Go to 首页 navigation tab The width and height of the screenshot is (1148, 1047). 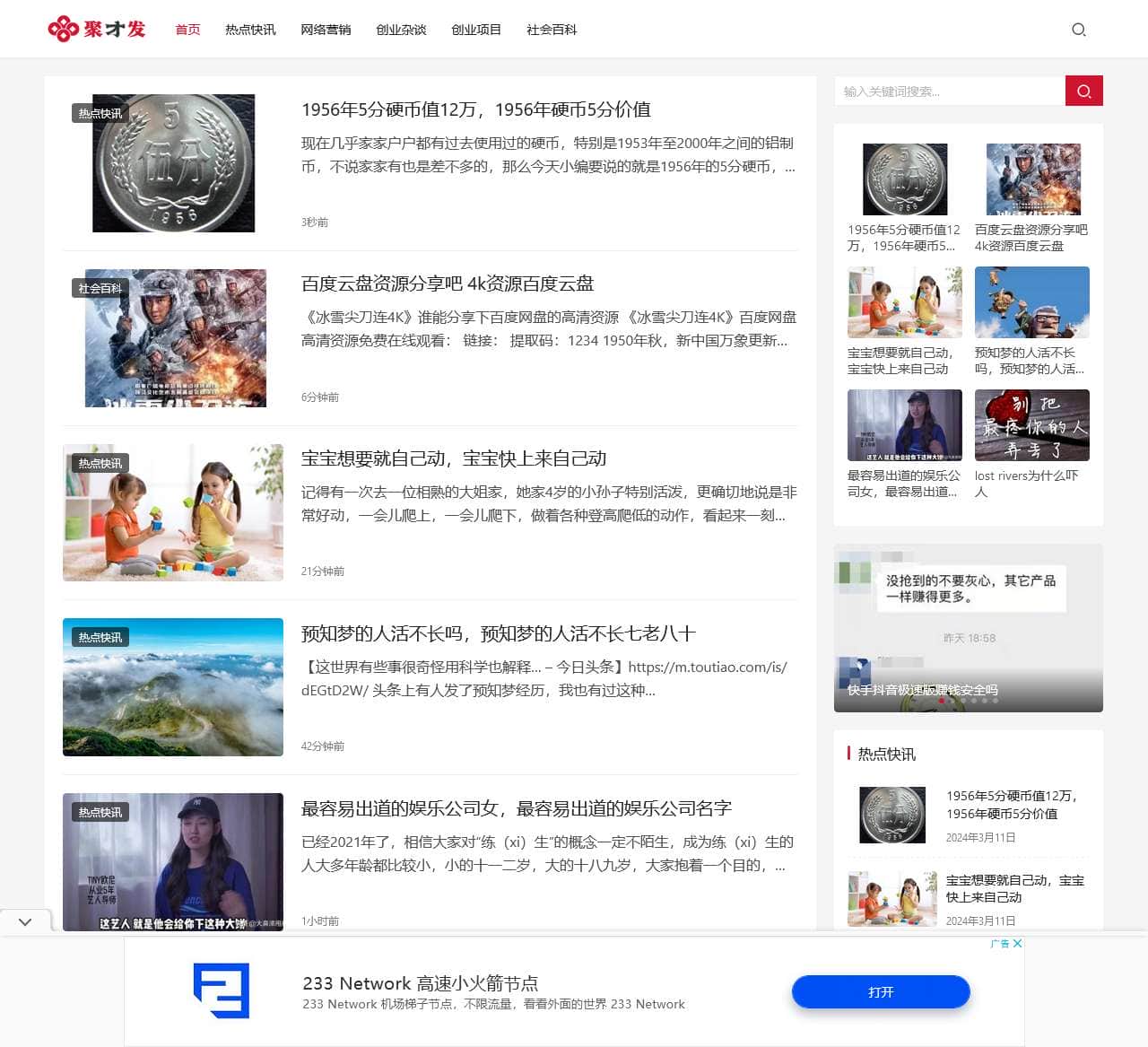coord(187,30)
